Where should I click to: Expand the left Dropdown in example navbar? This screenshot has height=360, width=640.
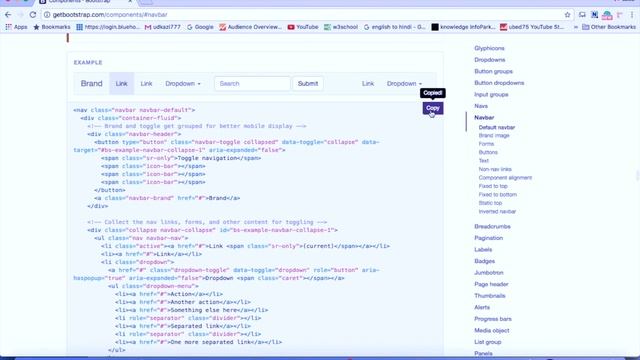[x=183, y=83]
